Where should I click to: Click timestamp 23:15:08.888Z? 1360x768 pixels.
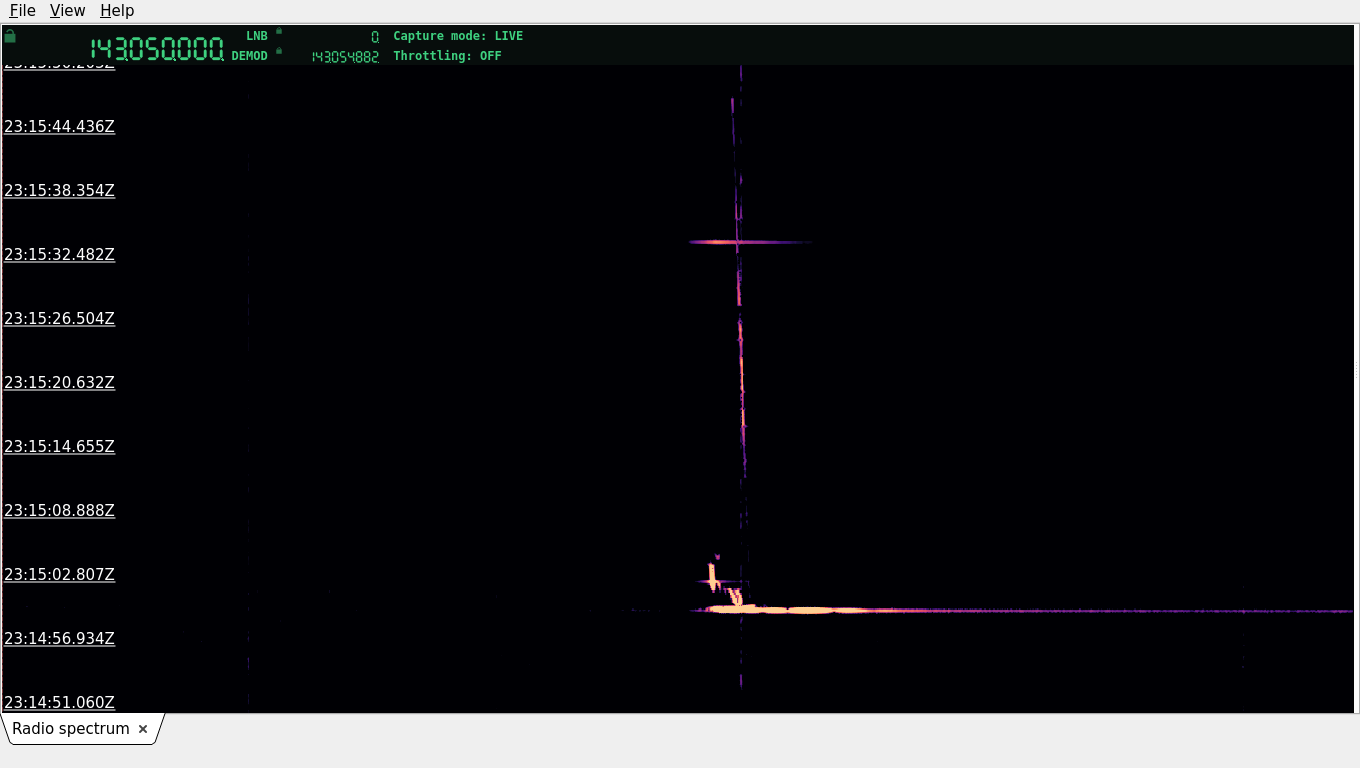[x=59, y=510]
